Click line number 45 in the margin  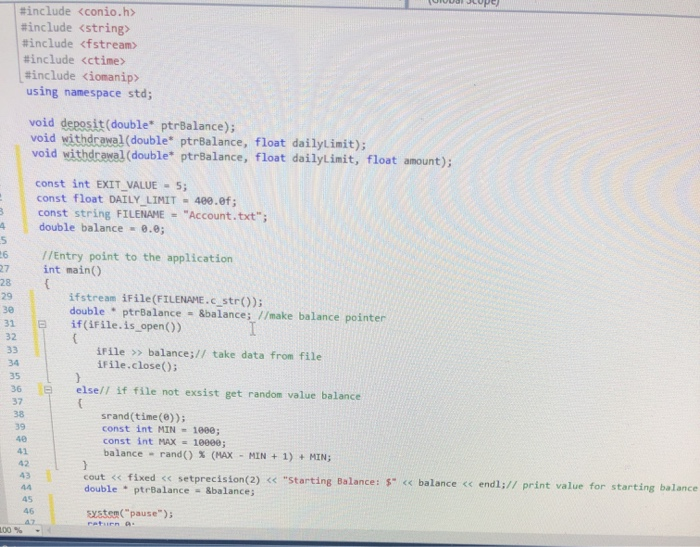pyautogui.click(x=27, y=499)
